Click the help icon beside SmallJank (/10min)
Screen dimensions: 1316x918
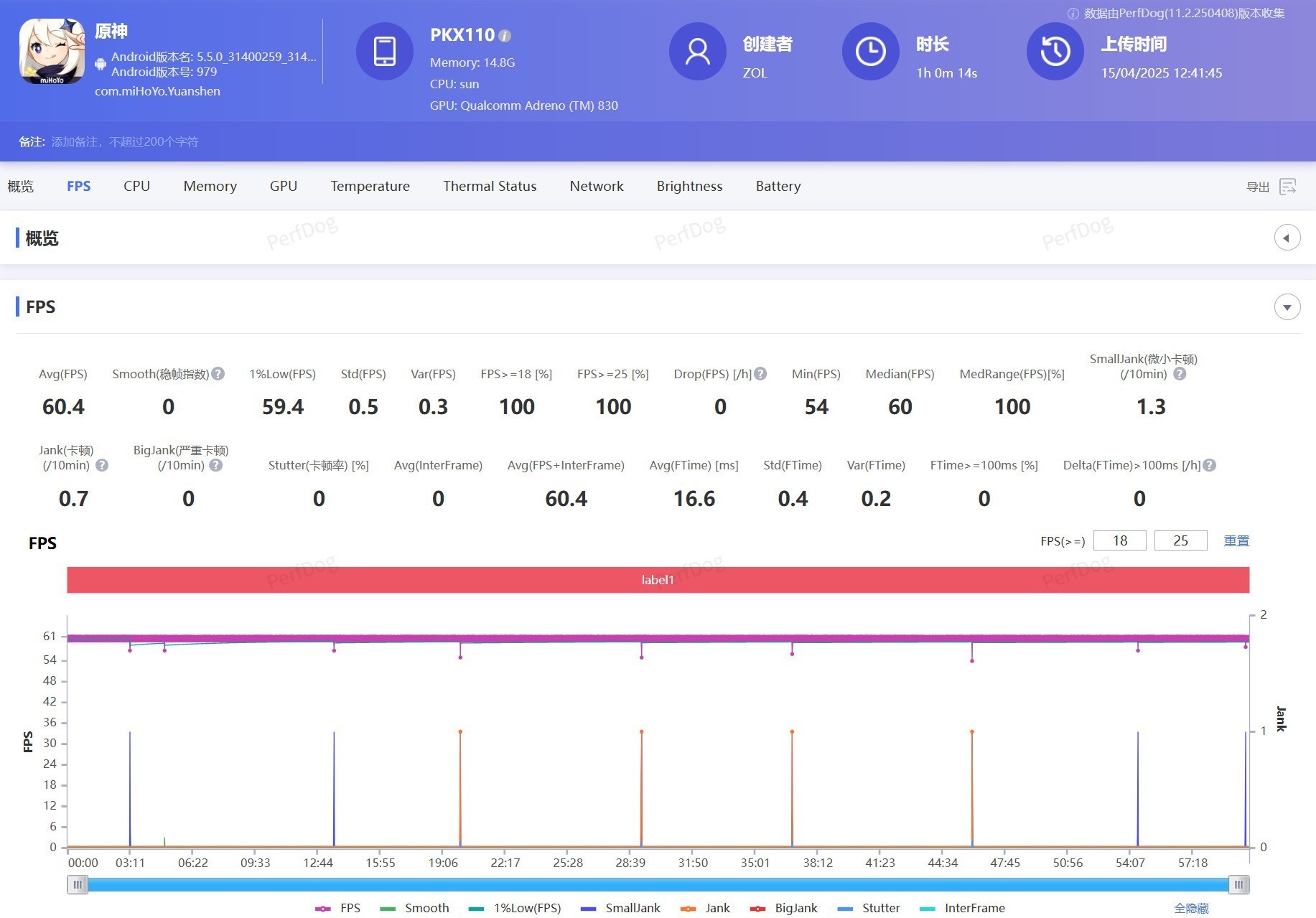1180,374
